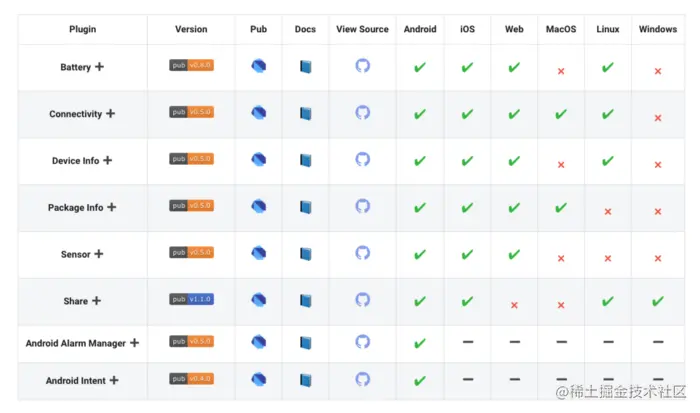Screen dimensions: 700x413
Task: Open the Battery plugin Pub icon
Action: (x=259, y=67)
